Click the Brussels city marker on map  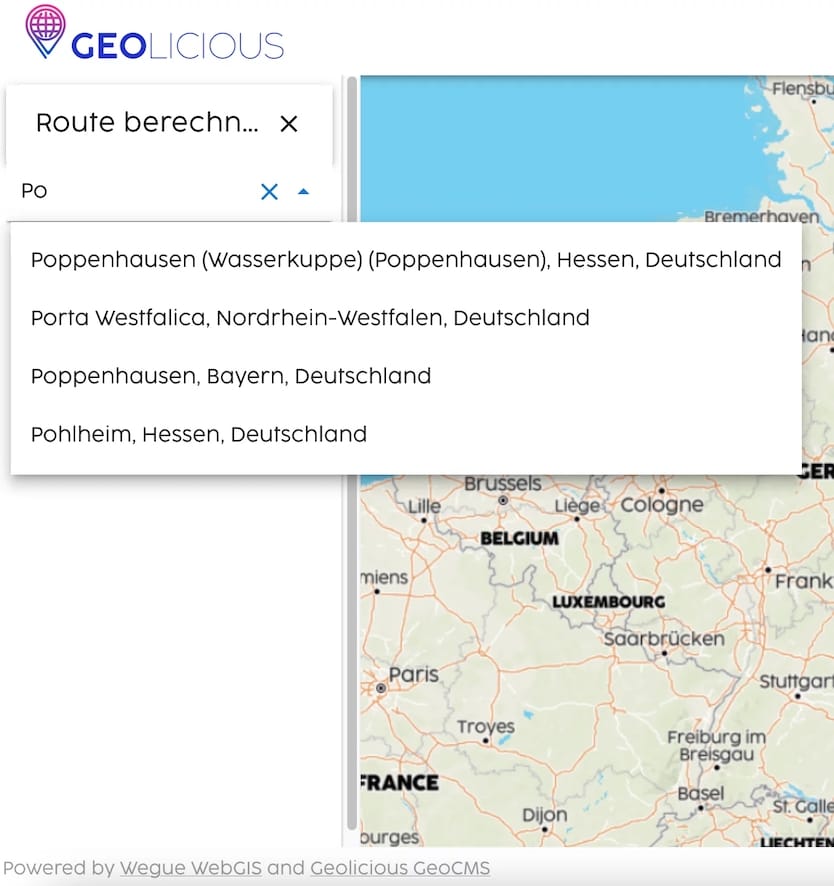click(503, 498)
